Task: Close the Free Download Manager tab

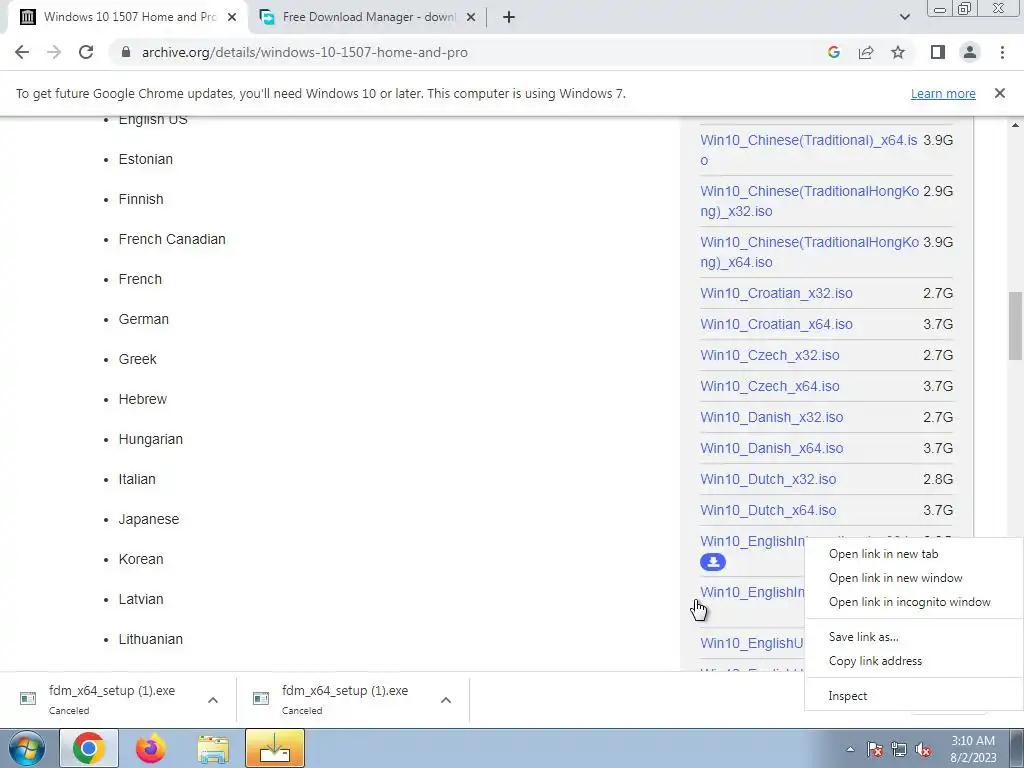Action: pyautogui.click(x=471, y=17)
